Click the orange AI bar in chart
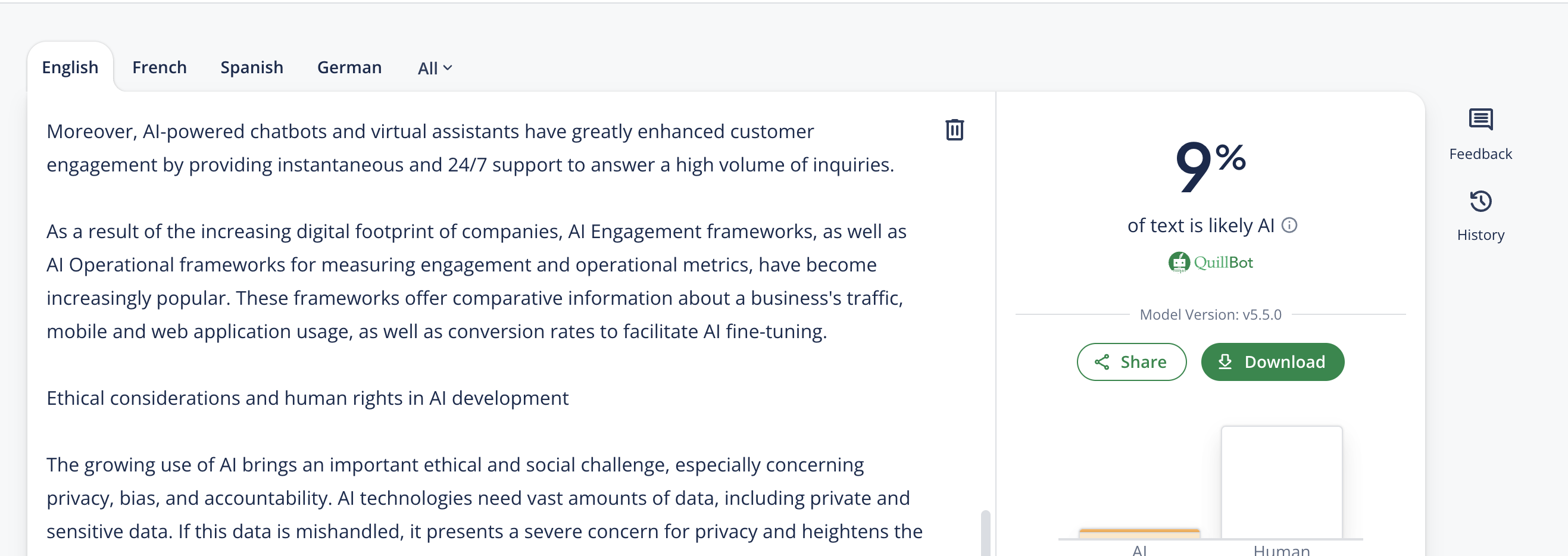Image resolution: width=1568 pixels, height=556 pixels. 1139,534
